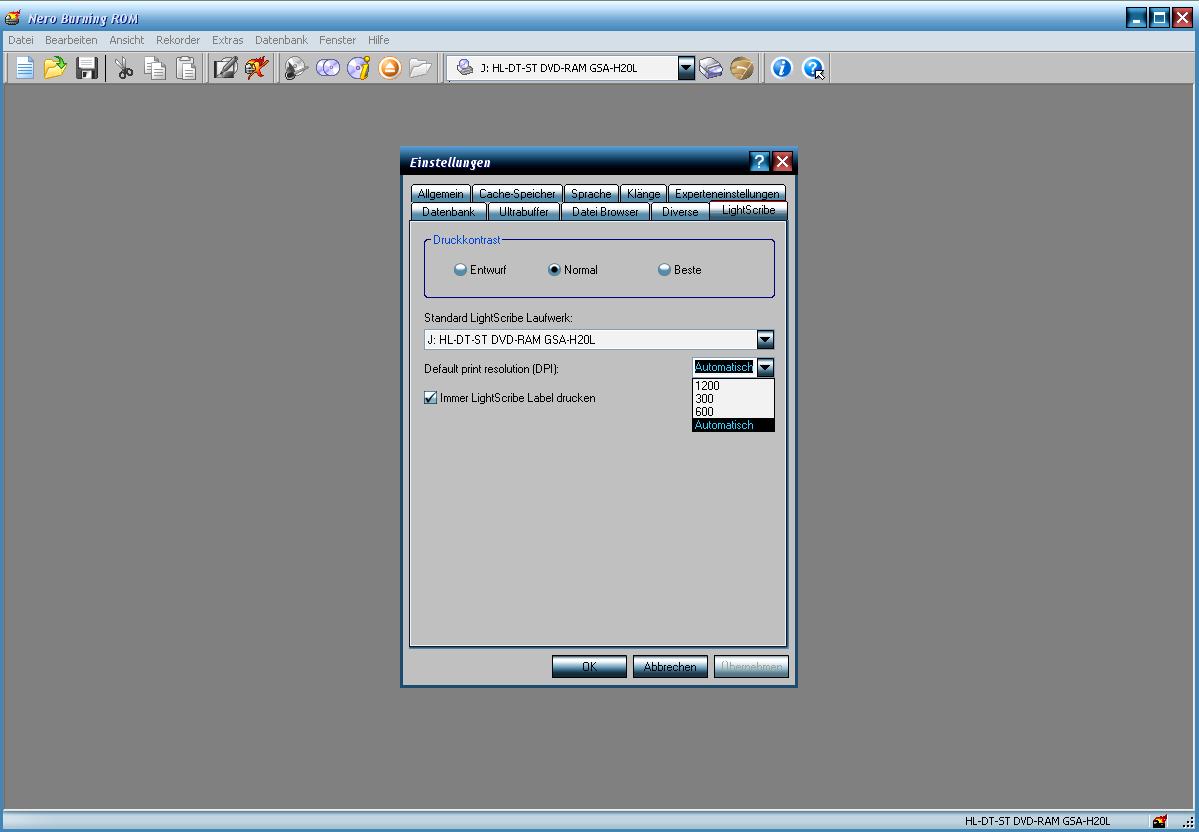Open the Rekorder menu
1199x832 pixels.
coord(178,40)
